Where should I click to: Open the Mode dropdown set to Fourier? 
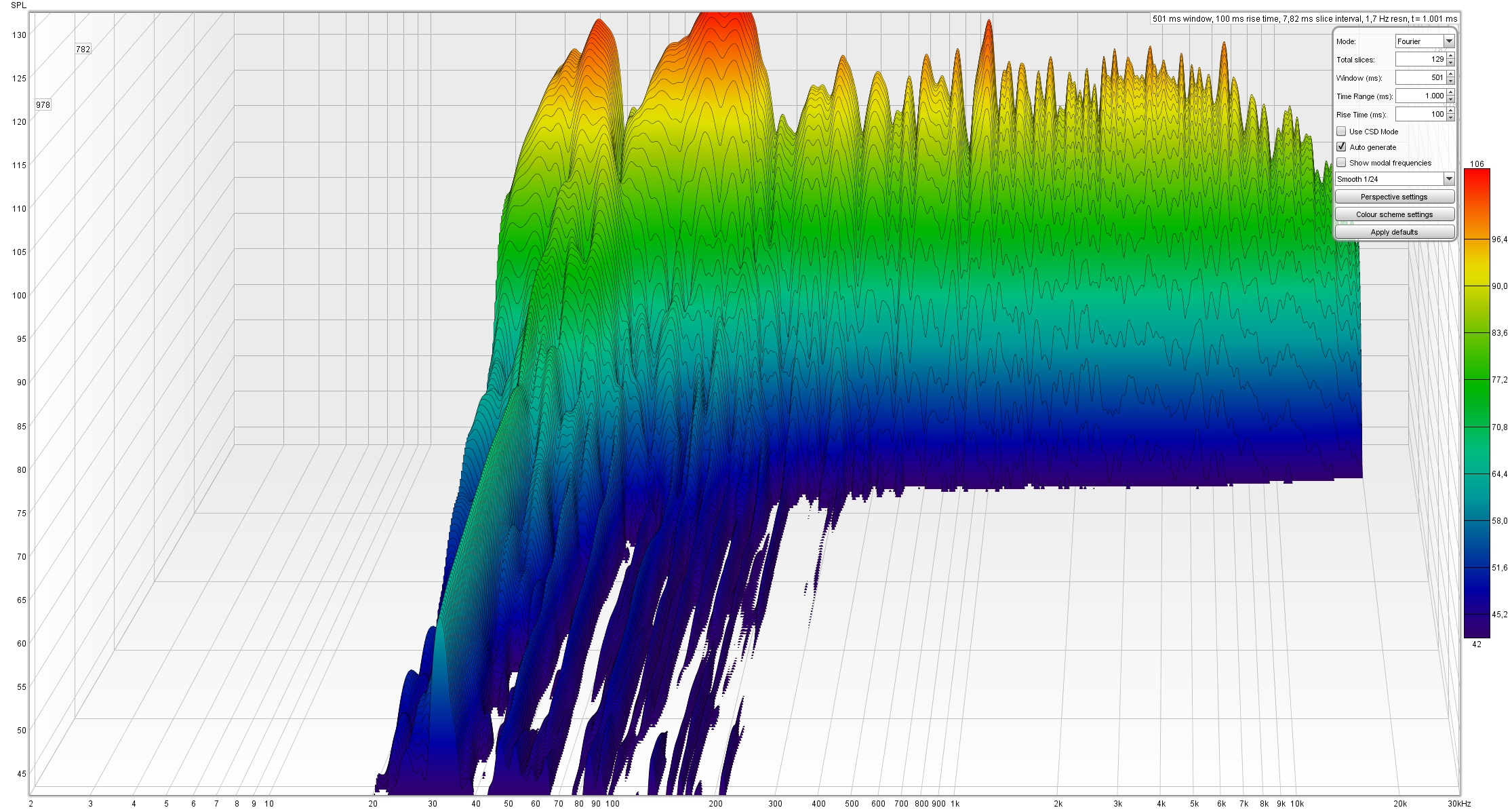[1425, 41]
